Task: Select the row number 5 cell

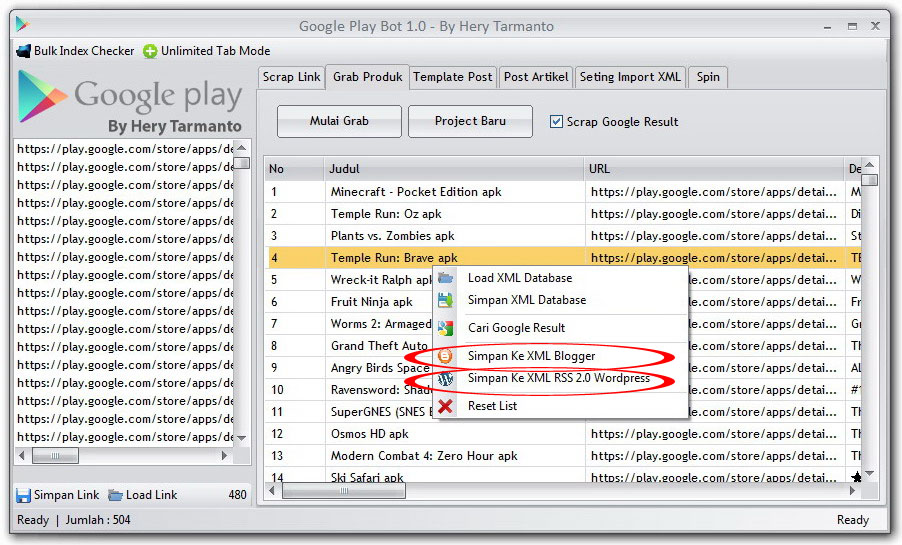Action: coord(295,280)
